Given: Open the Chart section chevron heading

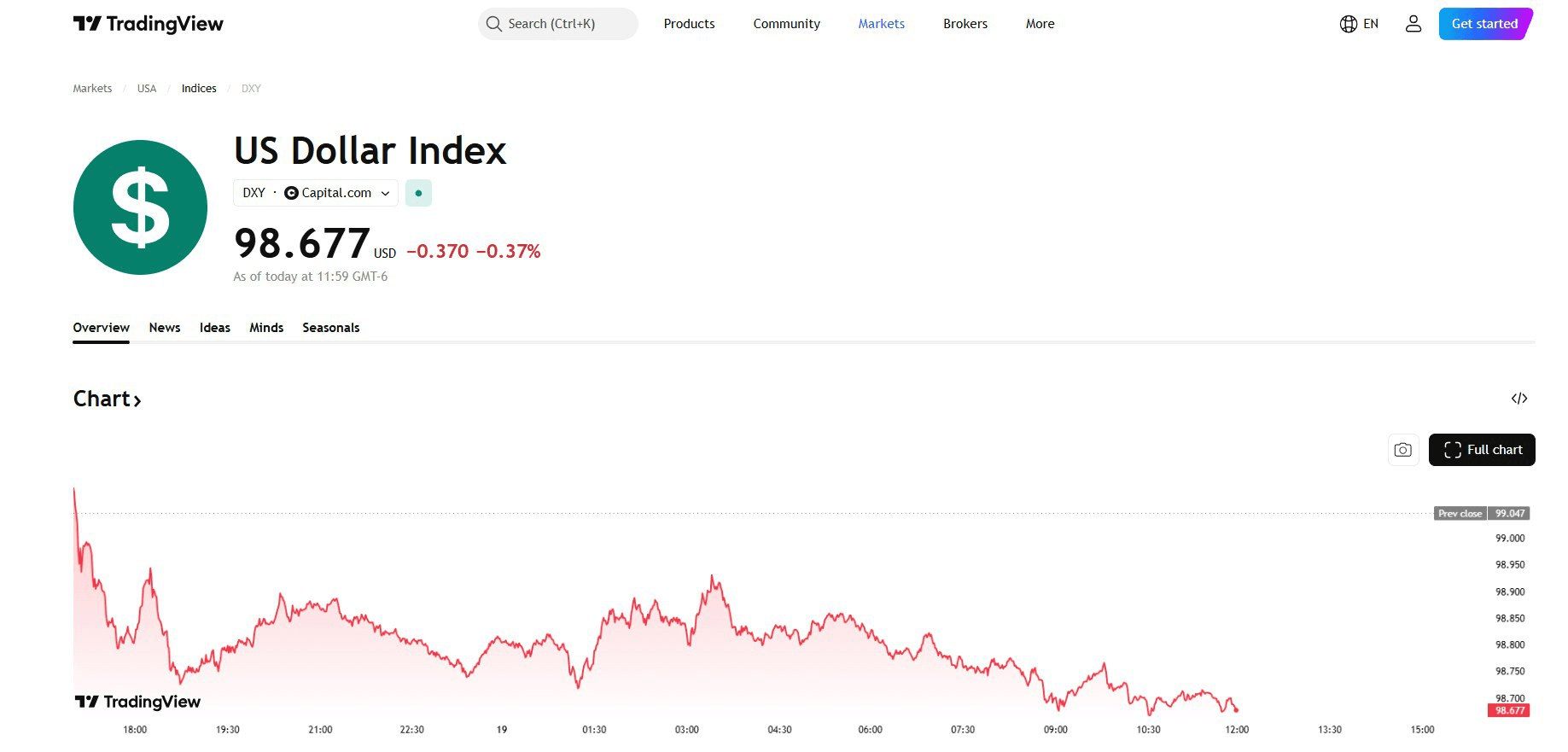Looking at the screenshot, I should pyautogui.click(x=108, y=399).
